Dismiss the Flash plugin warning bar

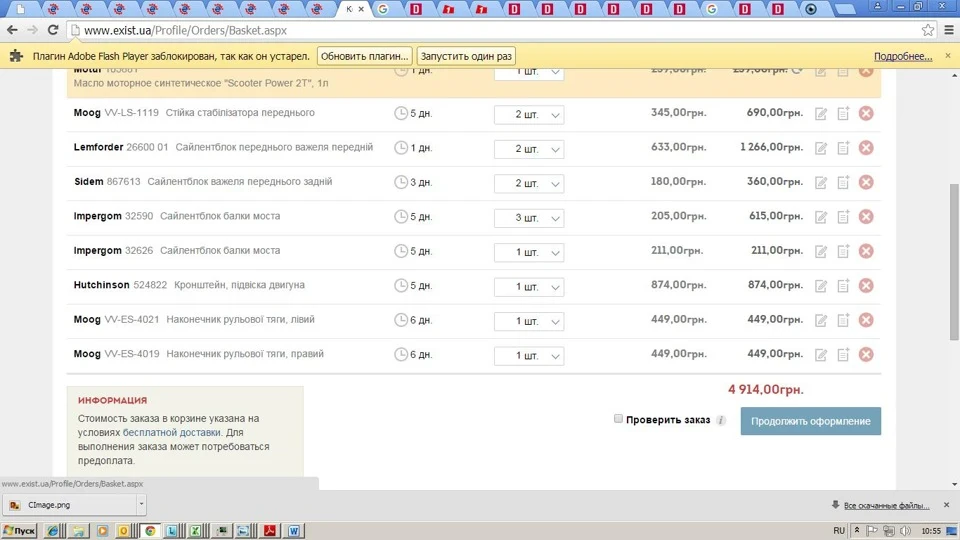948,56
